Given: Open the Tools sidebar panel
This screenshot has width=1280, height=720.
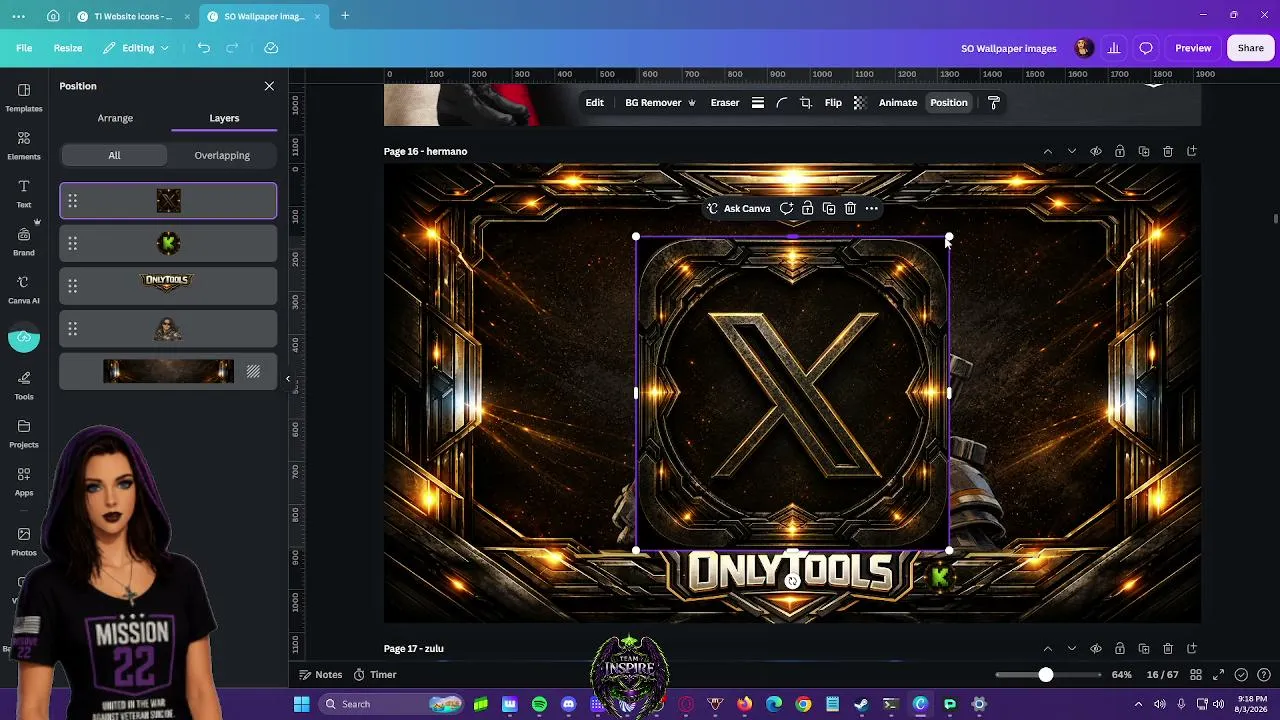Looking at the screenshot, I should pyautogui.click(x=24, y=385).
